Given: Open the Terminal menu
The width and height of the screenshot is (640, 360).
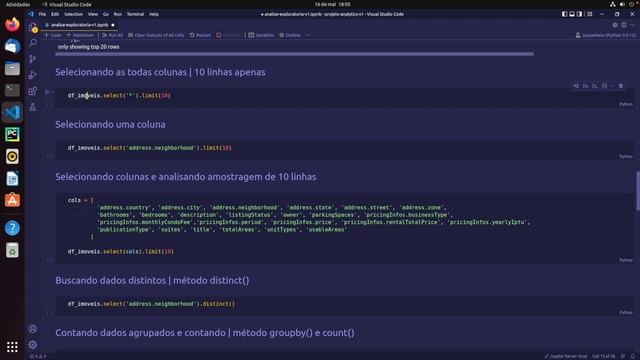Looking at the screenshot, I should 135,14.
